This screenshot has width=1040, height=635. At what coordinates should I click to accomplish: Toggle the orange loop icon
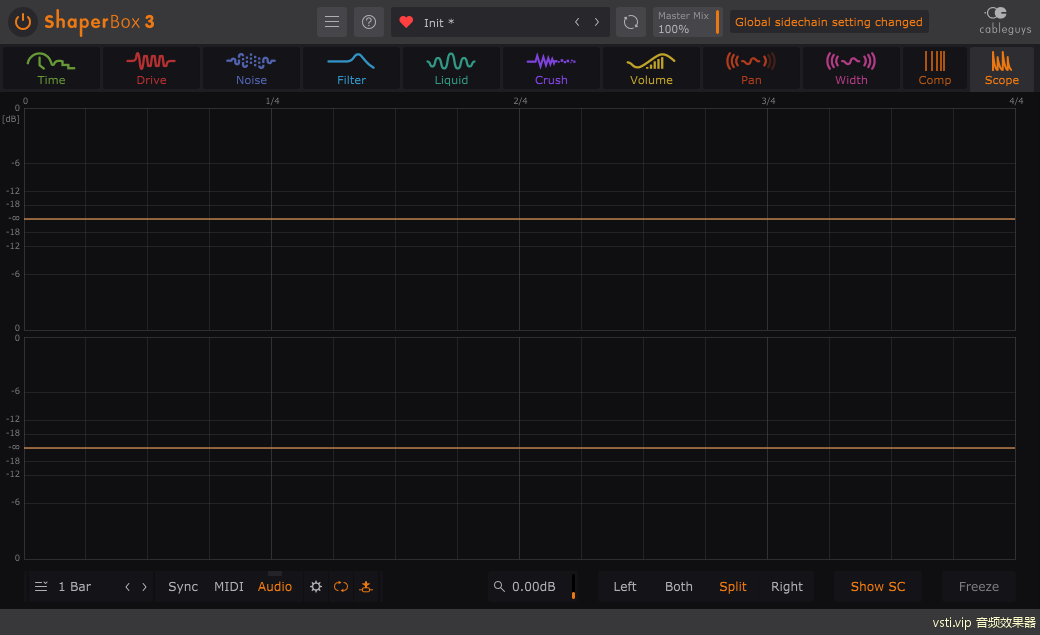tap(341, 587)
